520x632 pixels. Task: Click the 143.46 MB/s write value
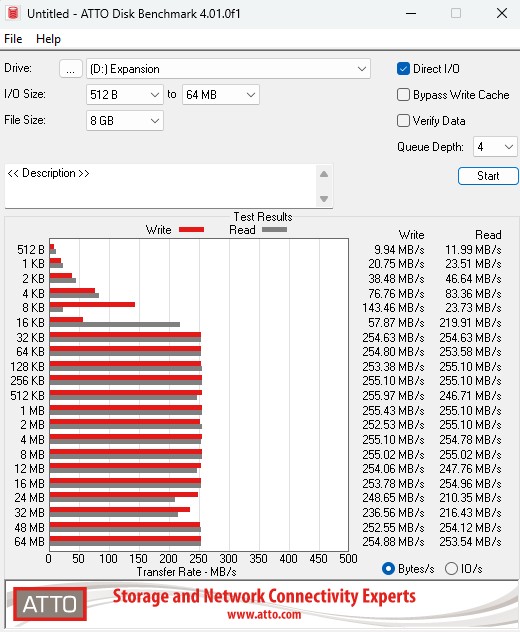pyautogui.click(x=393, y=308)
